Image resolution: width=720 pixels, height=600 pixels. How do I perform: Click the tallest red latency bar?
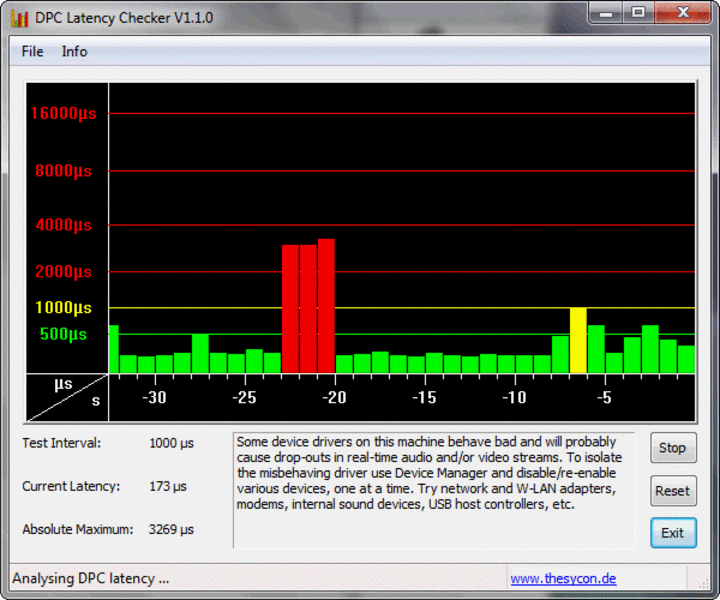(326, 306)
